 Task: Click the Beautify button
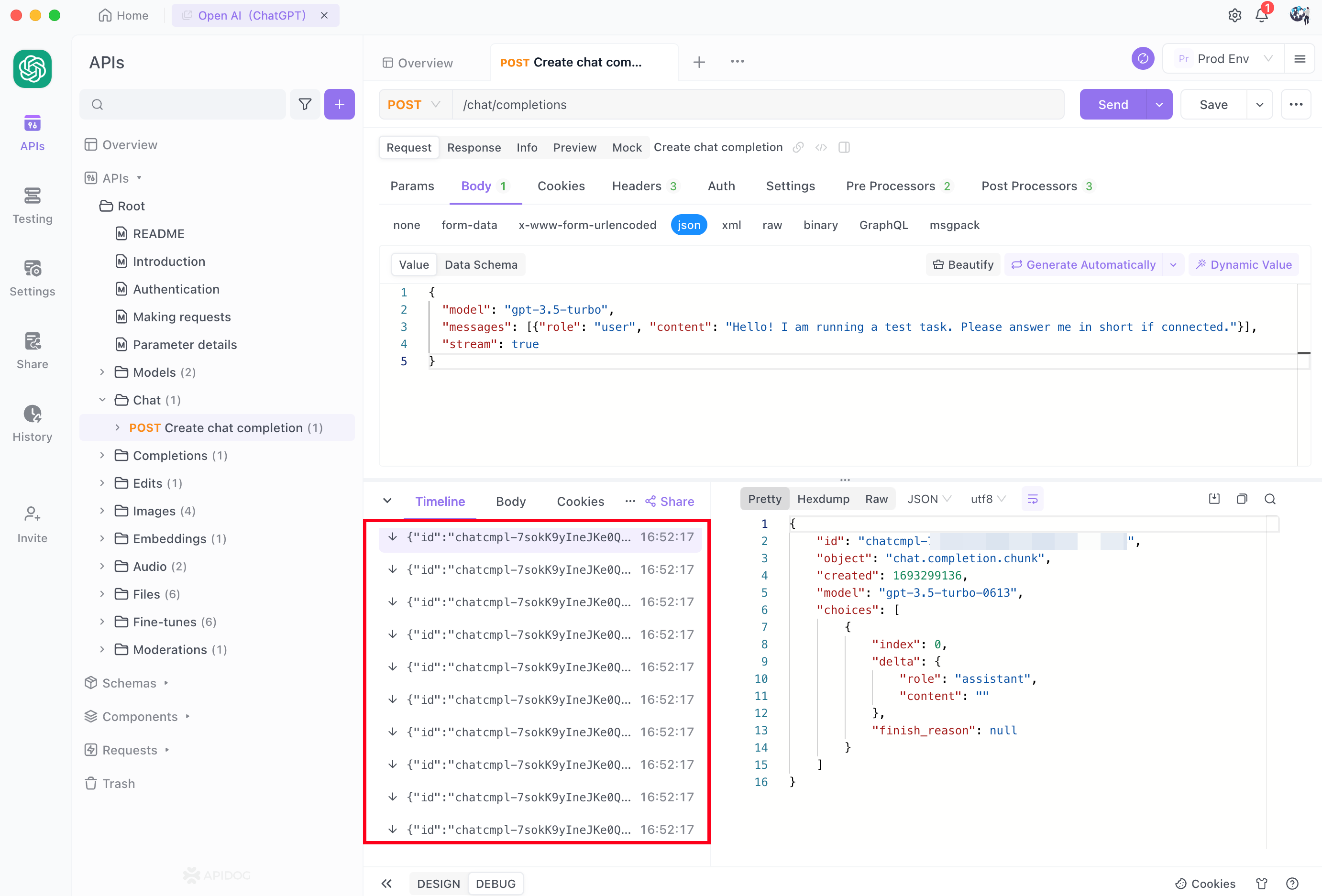point(962,264)
